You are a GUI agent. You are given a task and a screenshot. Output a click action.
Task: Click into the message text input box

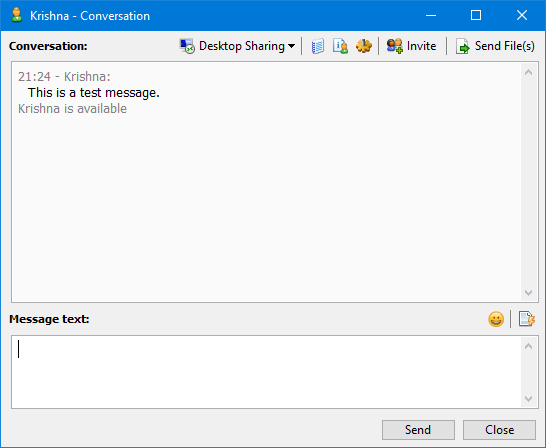pos(266,372)
